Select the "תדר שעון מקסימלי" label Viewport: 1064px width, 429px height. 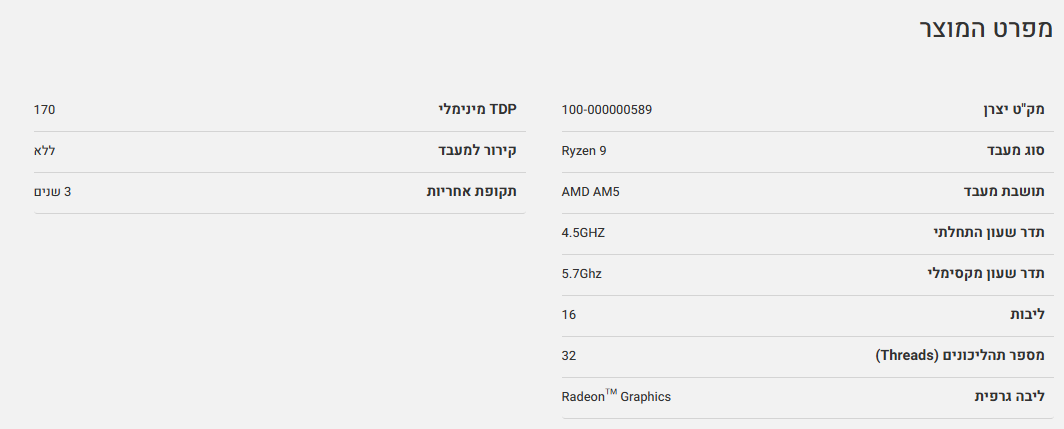pos(985,273)
